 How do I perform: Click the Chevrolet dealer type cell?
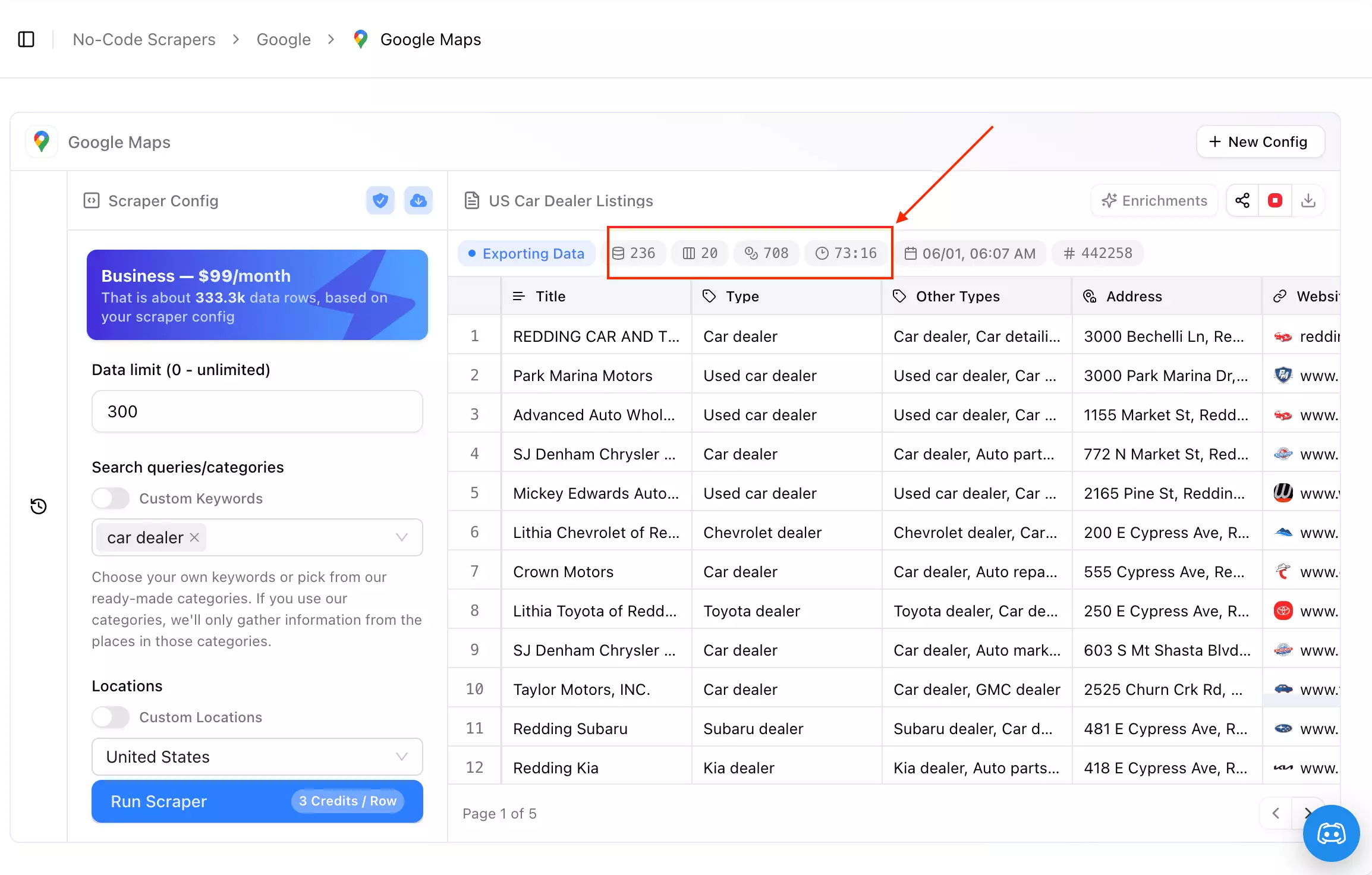click(x=786, y=532)
